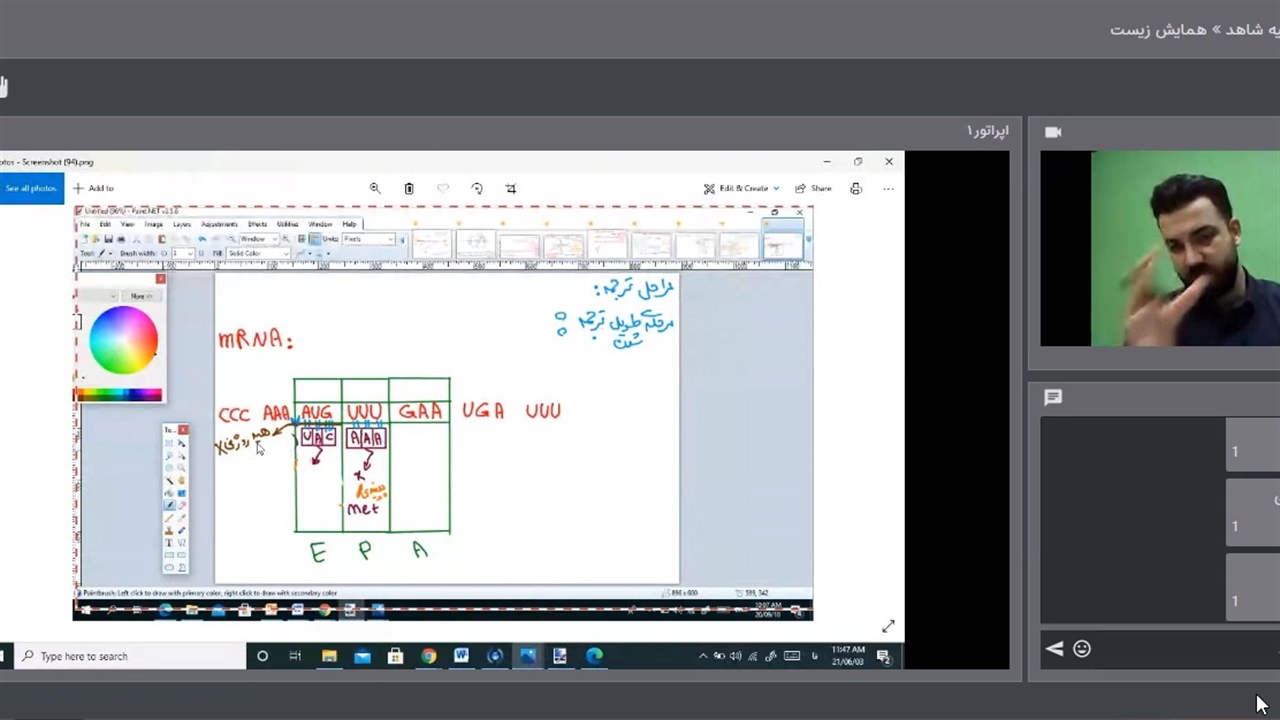The height and width of the screenshot is (720, 1280).
Task: Click the print icon in Photos
Action: (x=856, y=188)
